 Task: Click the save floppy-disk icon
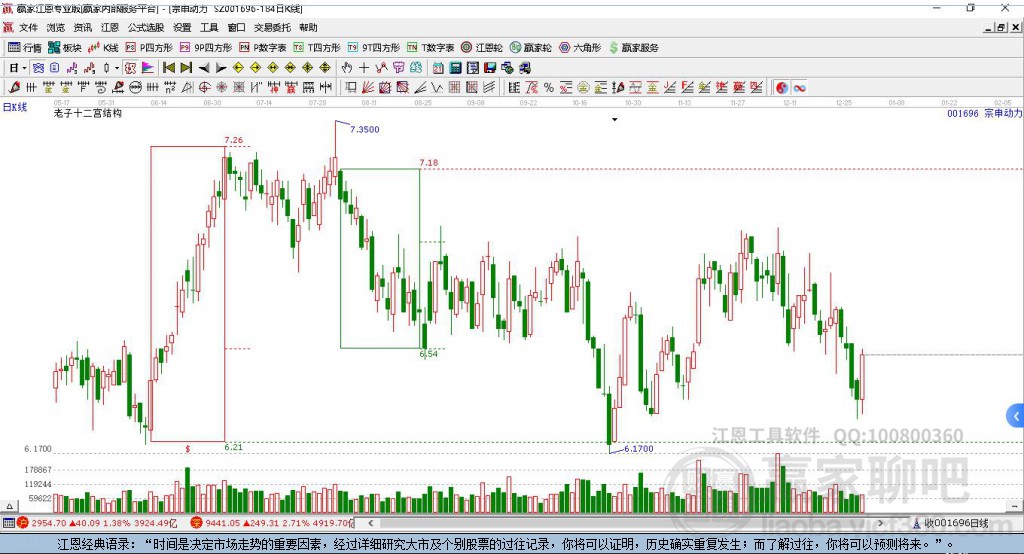[x=490, y=68]
